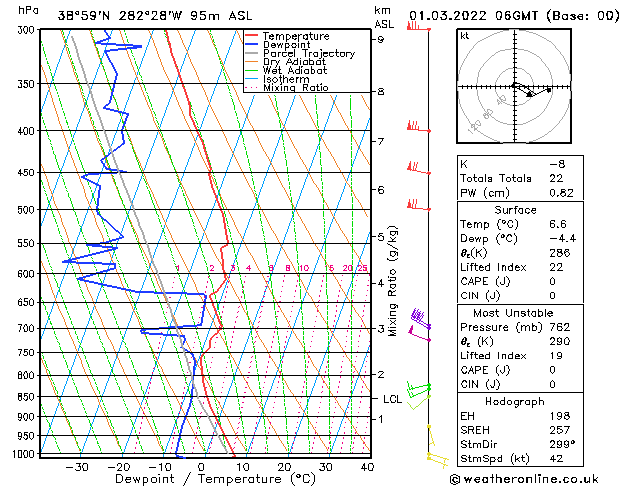
Task: Click the Mixing Ratio (g/kg) vertical label
Action: point(392,281)
